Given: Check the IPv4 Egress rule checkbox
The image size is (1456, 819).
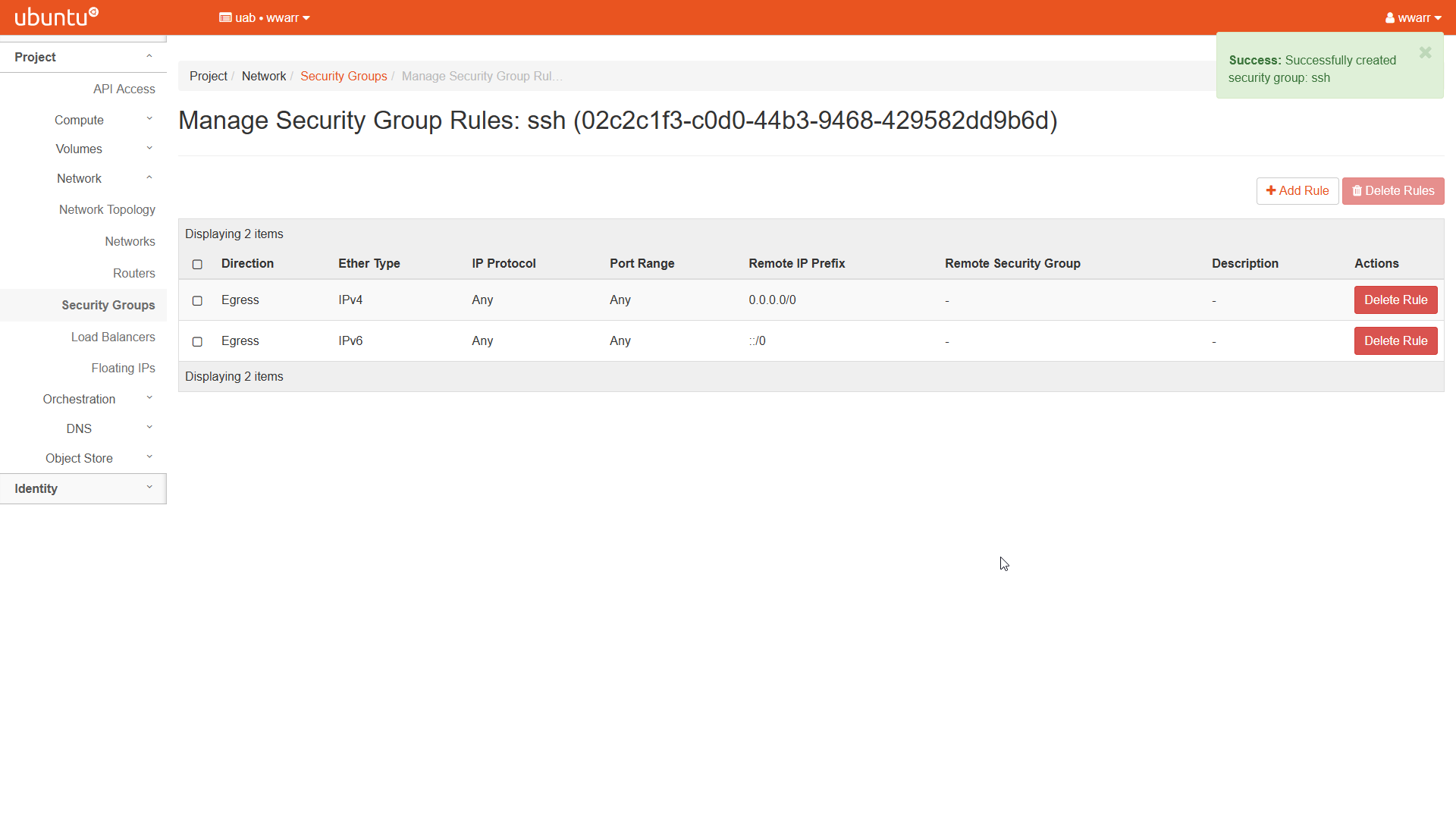Looking at the screenshot, I should [197, 301].
